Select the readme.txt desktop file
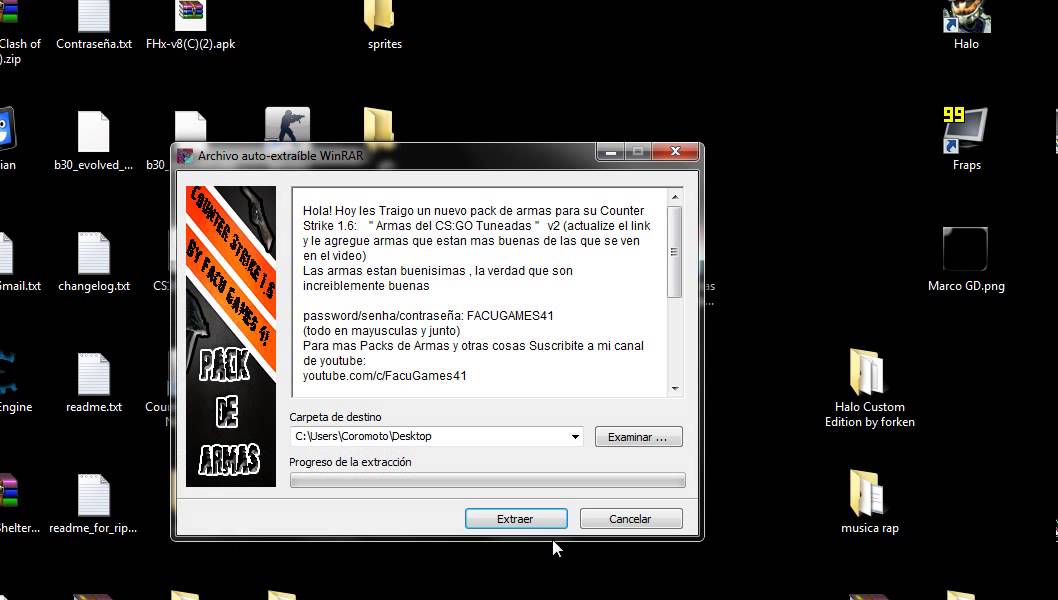This screenshot has height=600, width=1058. (94, 383)
